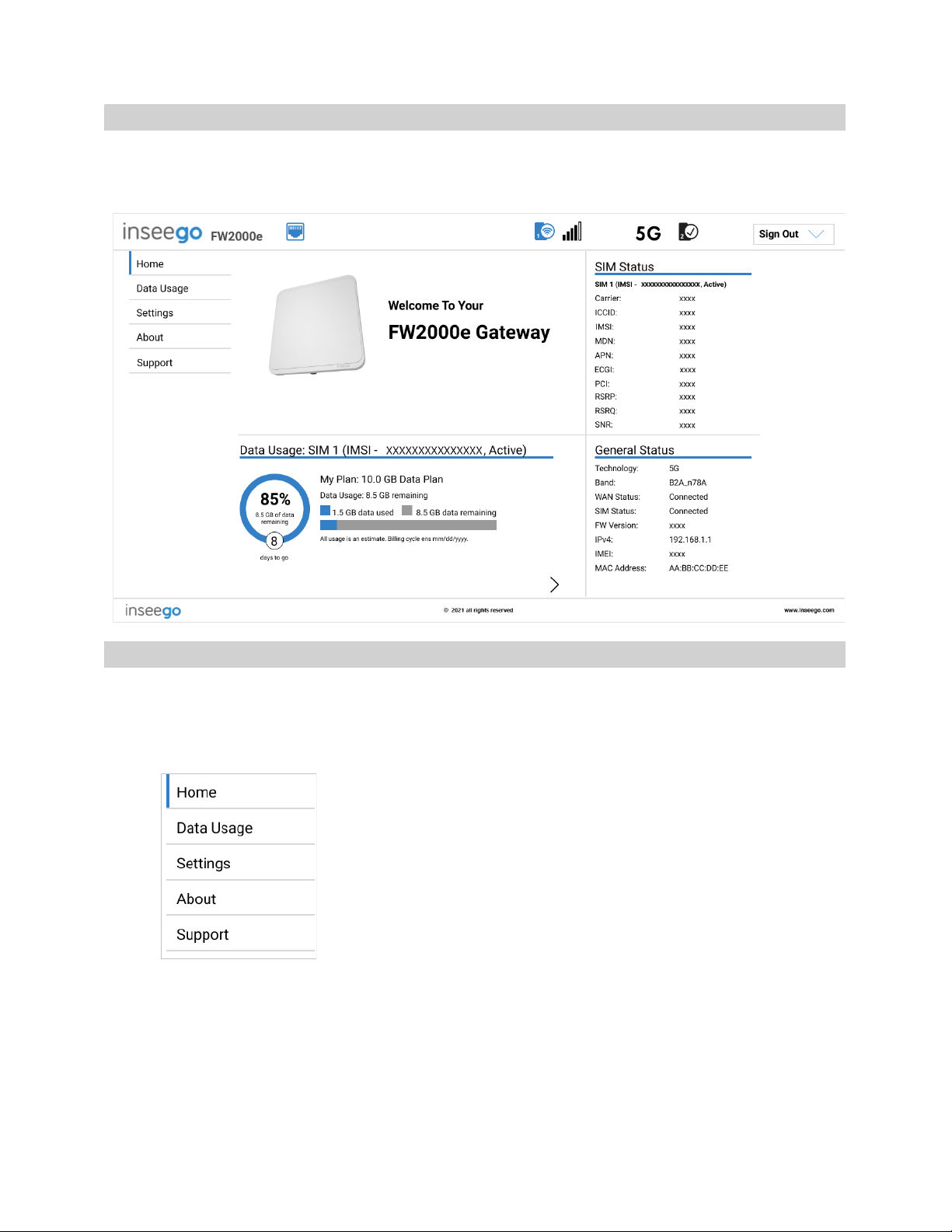Open Home in the web UI sidebar
952x1232 pixels.
pos(180,264)
